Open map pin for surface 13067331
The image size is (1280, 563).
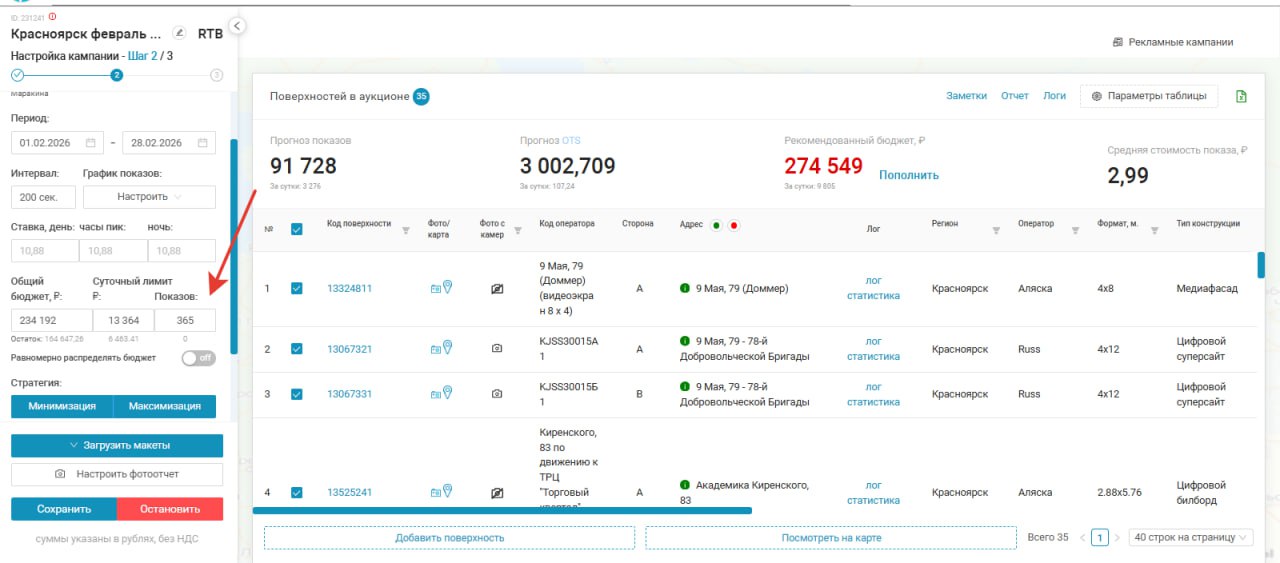[447, 393]
